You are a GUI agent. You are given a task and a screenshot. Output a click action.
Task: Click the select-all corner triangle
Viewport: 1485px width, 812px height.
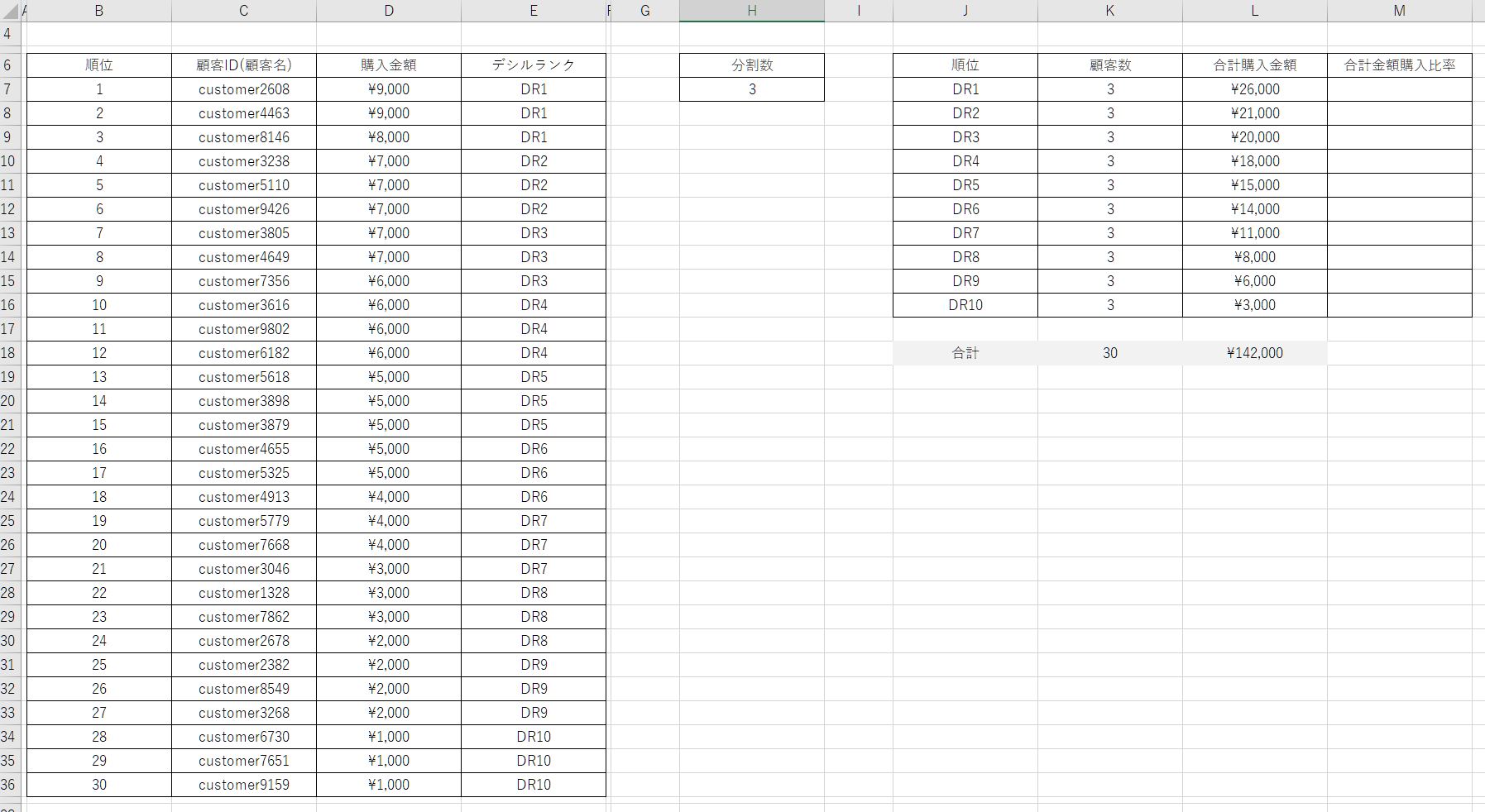[x=8, y=12]
